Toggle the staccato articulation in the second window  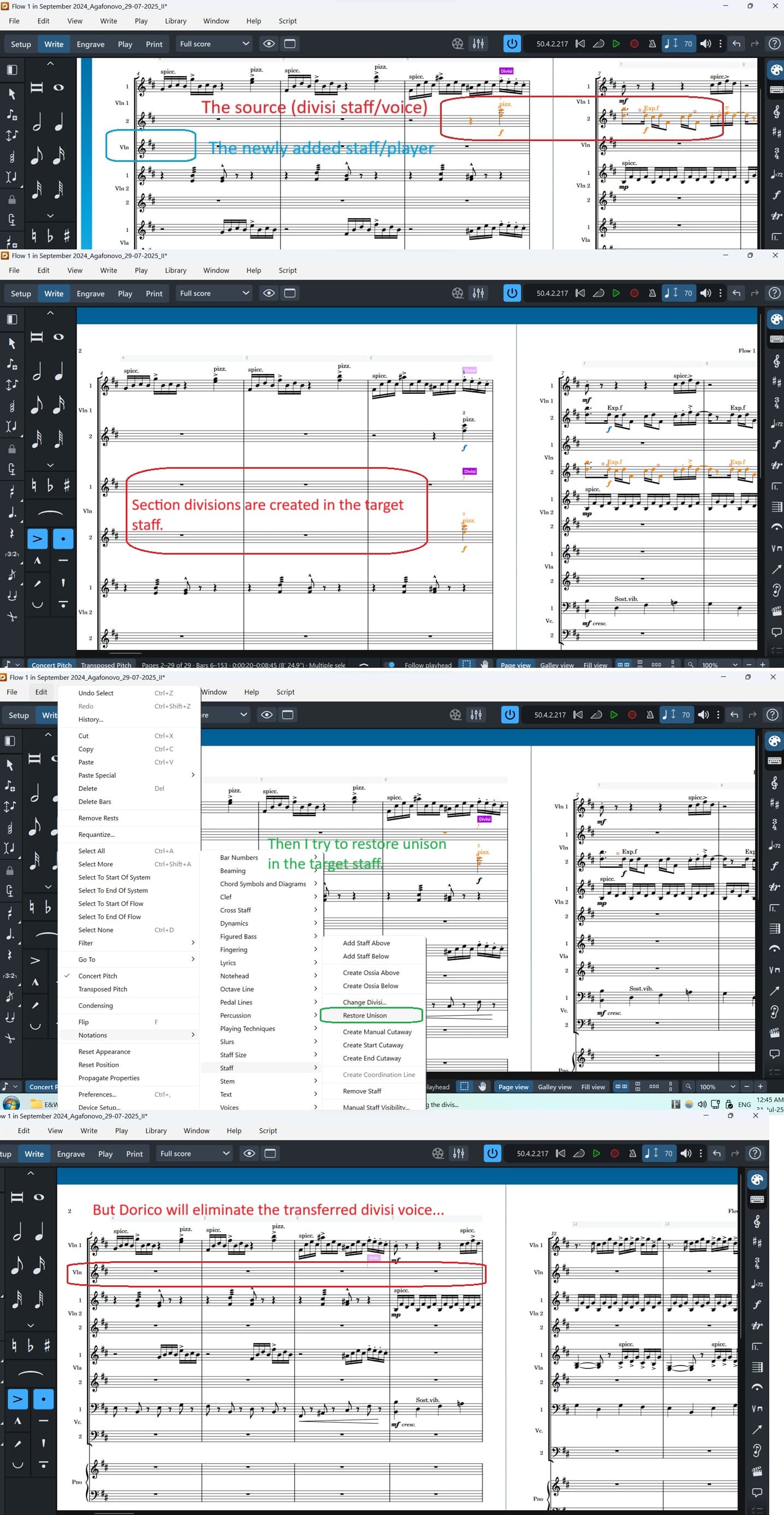tap(63, 539)
